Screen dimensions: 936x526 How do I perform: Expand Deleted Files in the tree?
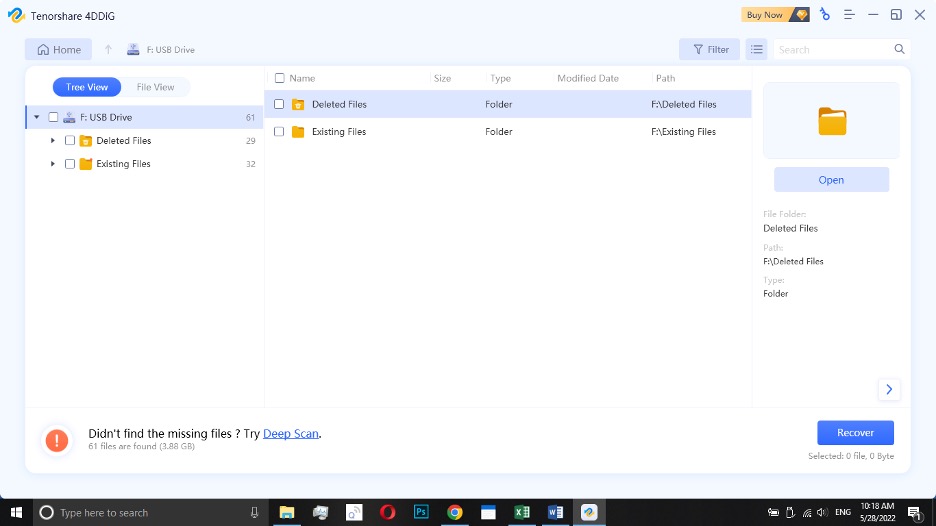point(53,140)
